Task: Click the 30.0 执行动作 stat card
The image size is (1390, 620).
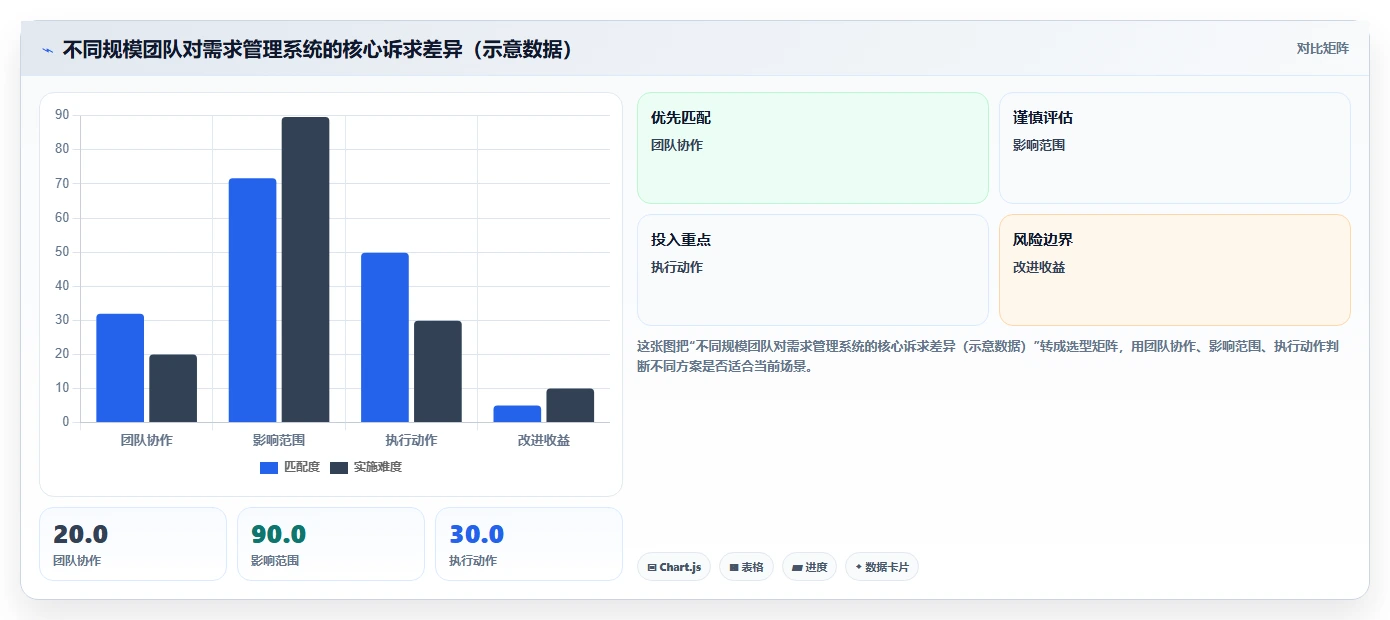Action: (529, 544)
